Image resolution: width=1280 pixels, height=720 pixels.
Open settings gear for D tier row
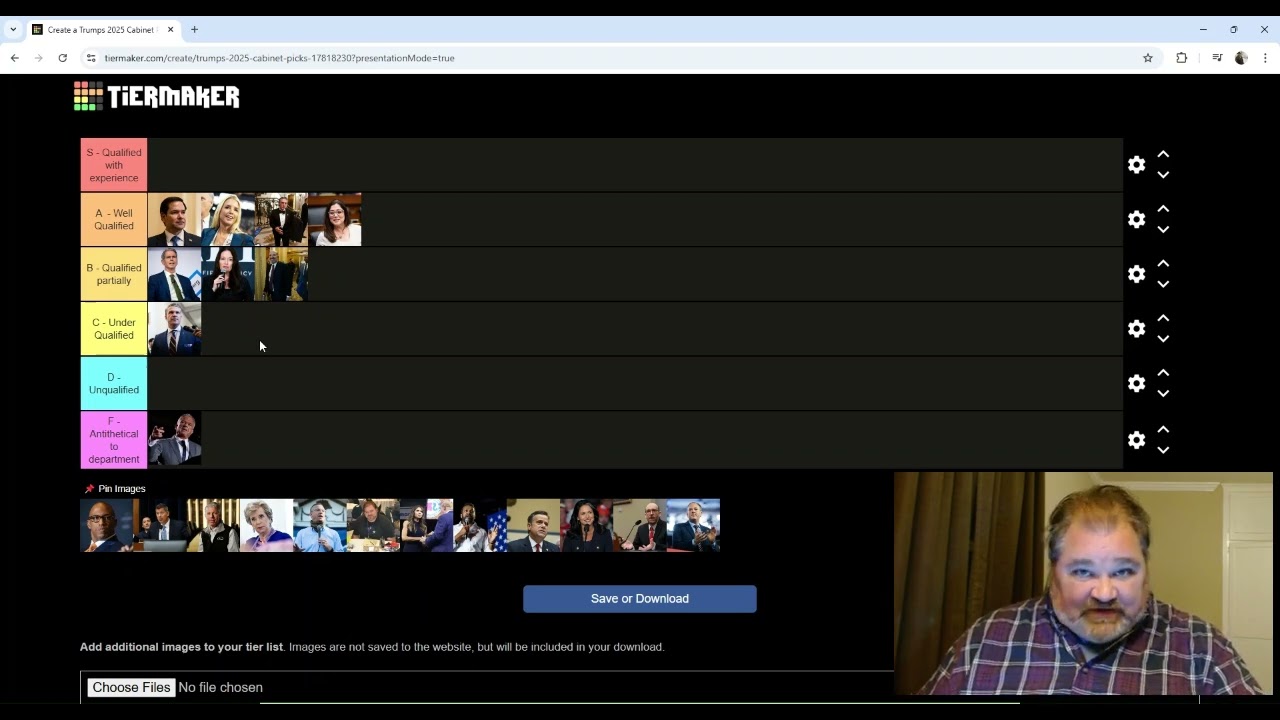[1136, 384]
